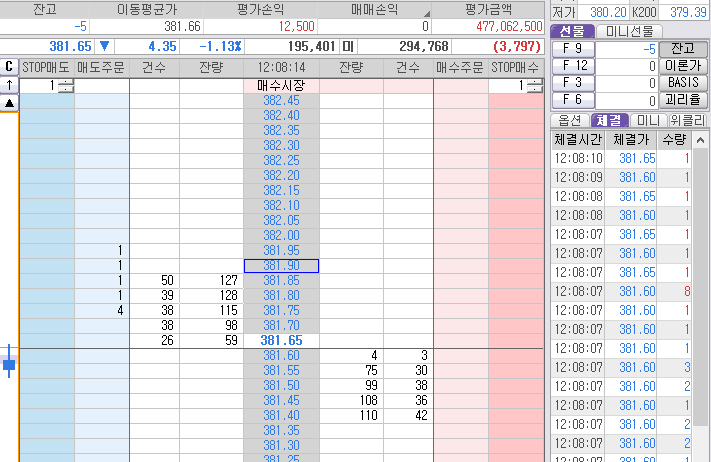Click the 382.00 price cell

[x=281, y=236]
